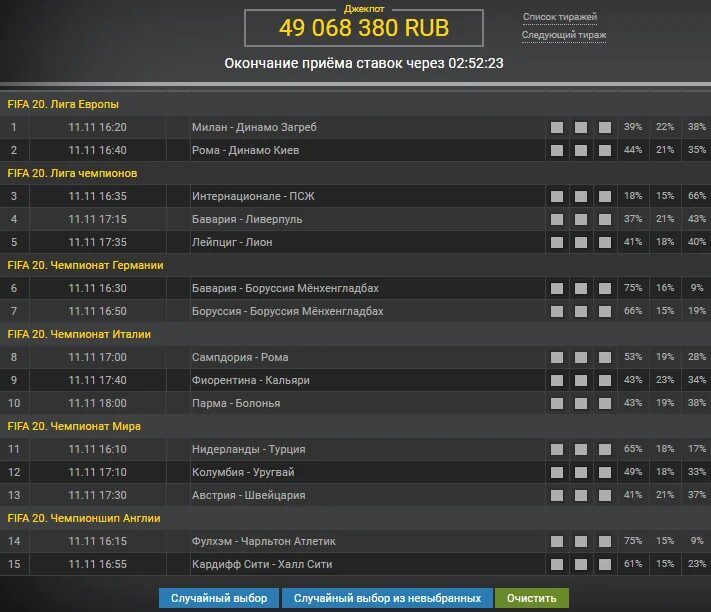Mark away win box for Парма - Болонья
Viewport: 711px width, 612px height.
605,403
